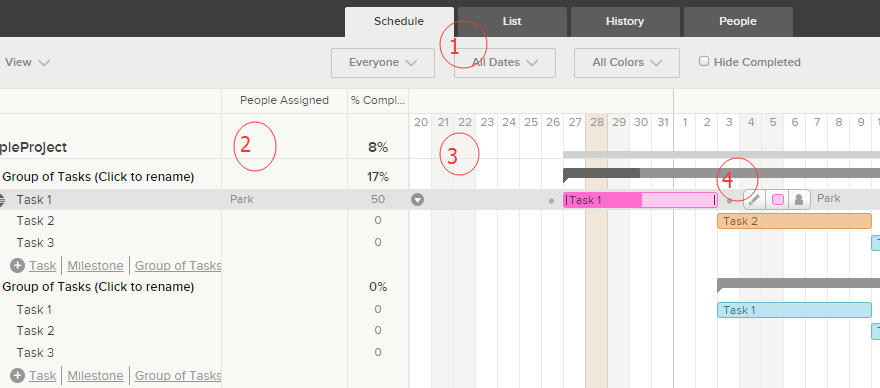Expand the View menu chevron
Viewport: 880px width, 388px height.
point(44,63)
